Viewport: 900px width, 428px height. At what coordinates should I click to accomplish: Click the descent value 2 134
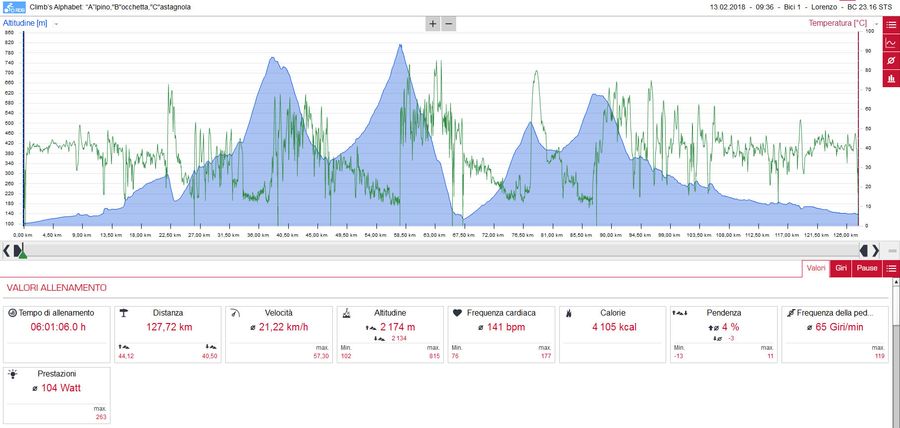coord(399,338)
